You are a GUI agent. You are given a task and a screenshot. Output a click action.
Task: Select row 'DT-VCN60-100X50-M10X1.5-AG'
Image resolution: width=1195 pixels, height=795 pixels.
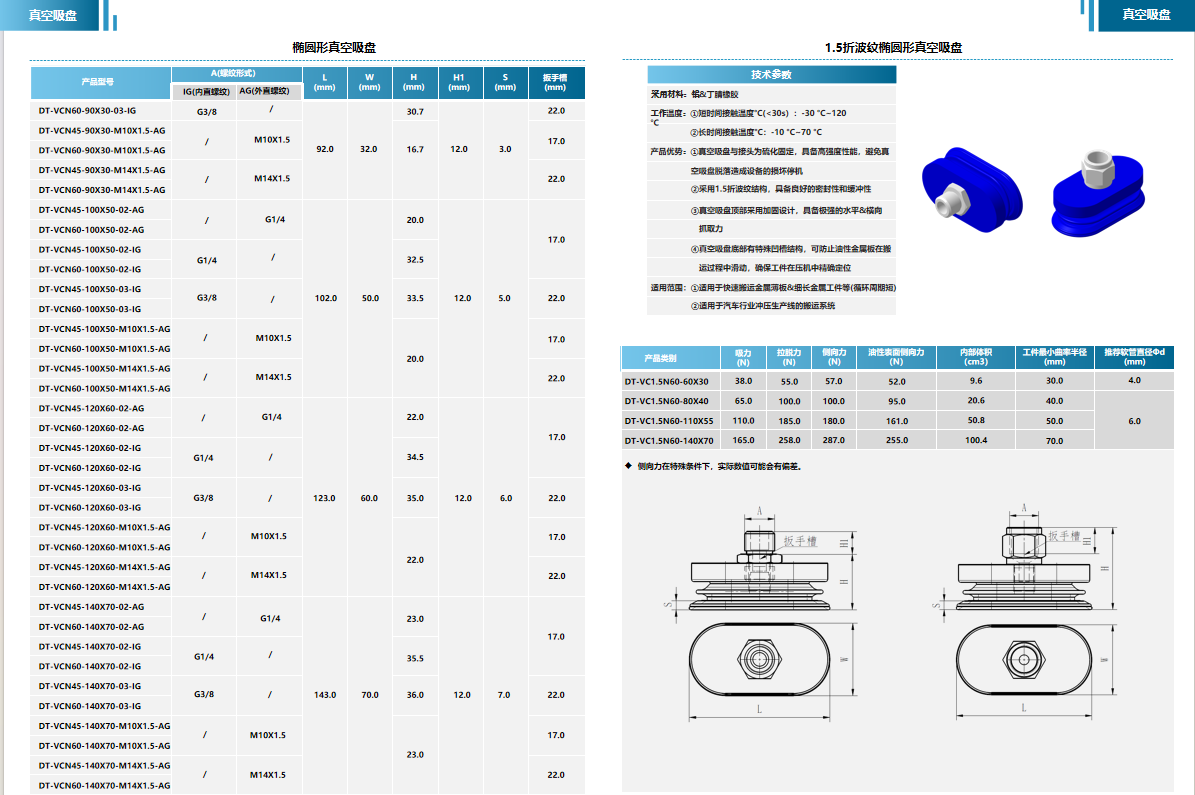[x=101, y=348]
